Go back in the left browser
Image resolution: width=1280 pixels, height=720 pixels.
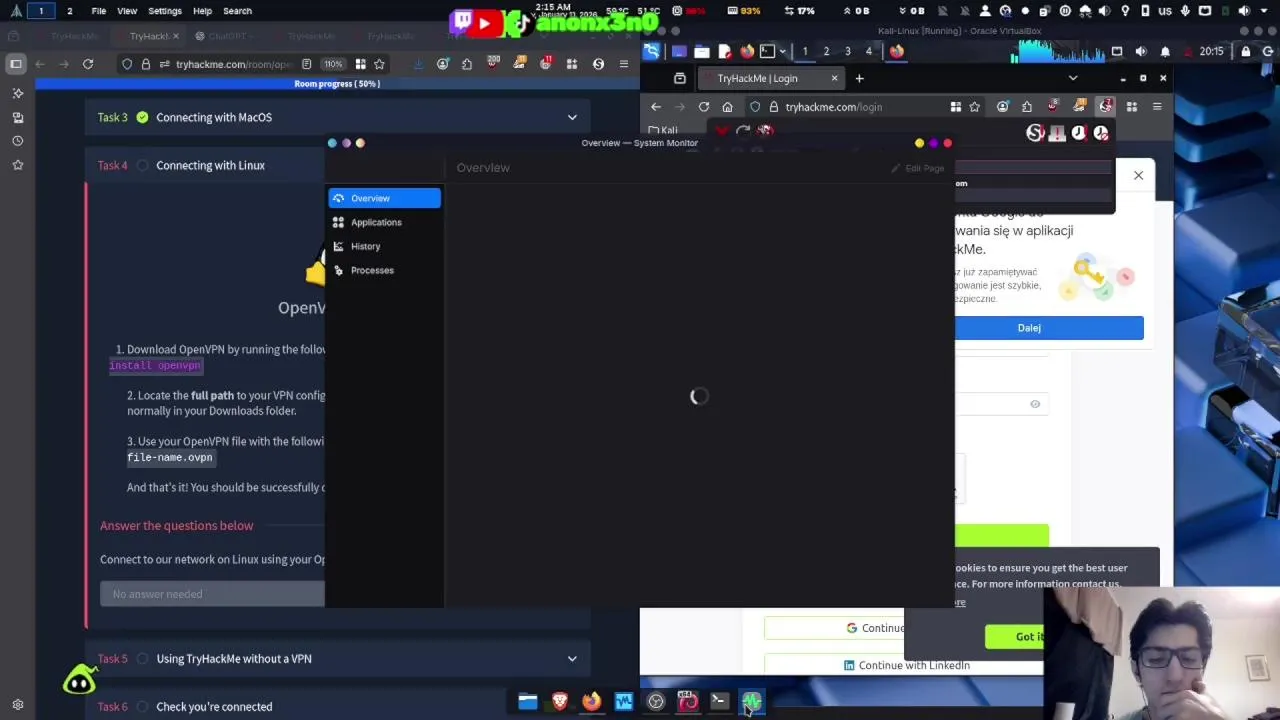pos(40,64)
